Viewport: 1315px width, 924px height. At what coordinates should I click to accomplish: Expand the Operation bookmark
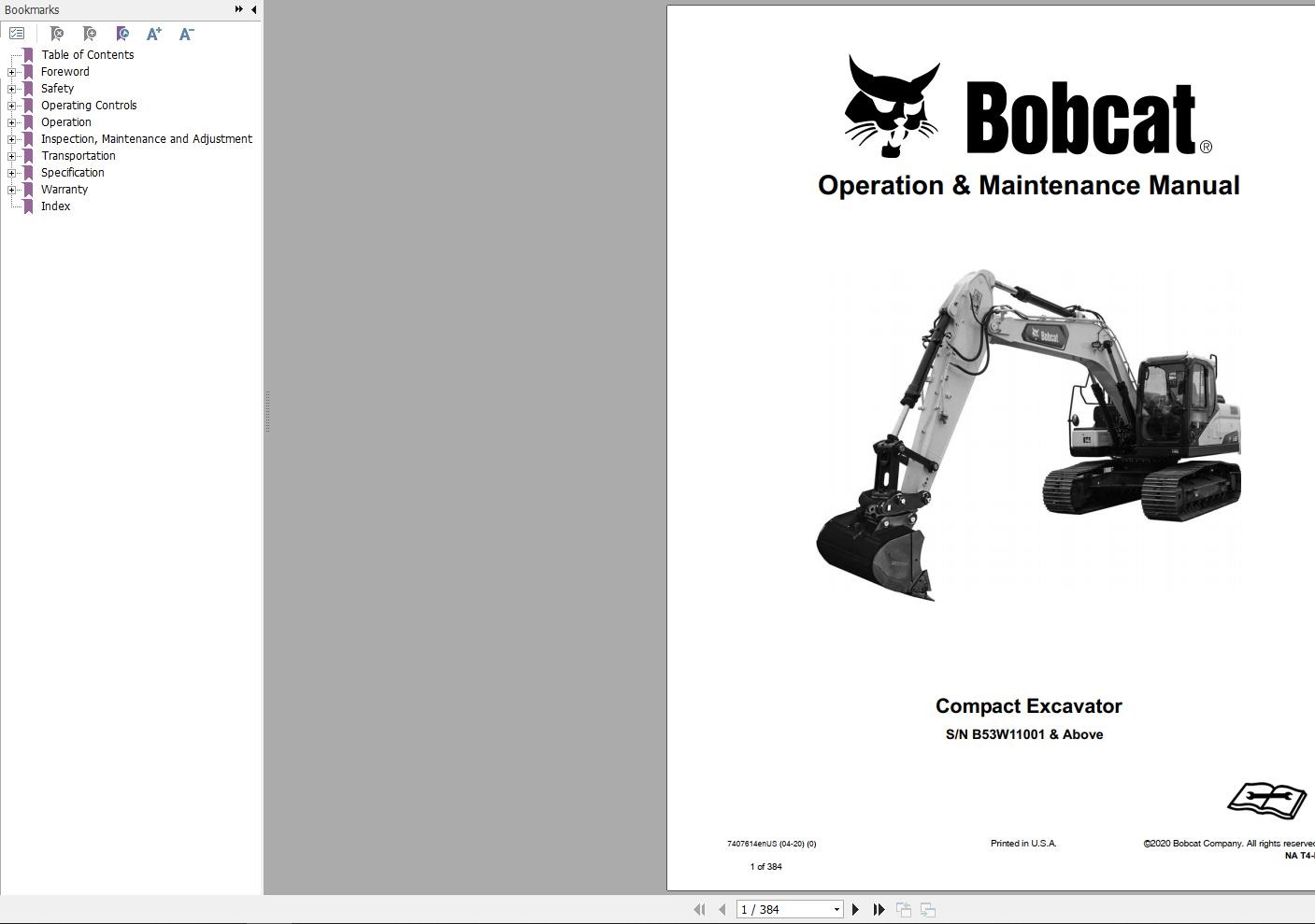point(11,122)
